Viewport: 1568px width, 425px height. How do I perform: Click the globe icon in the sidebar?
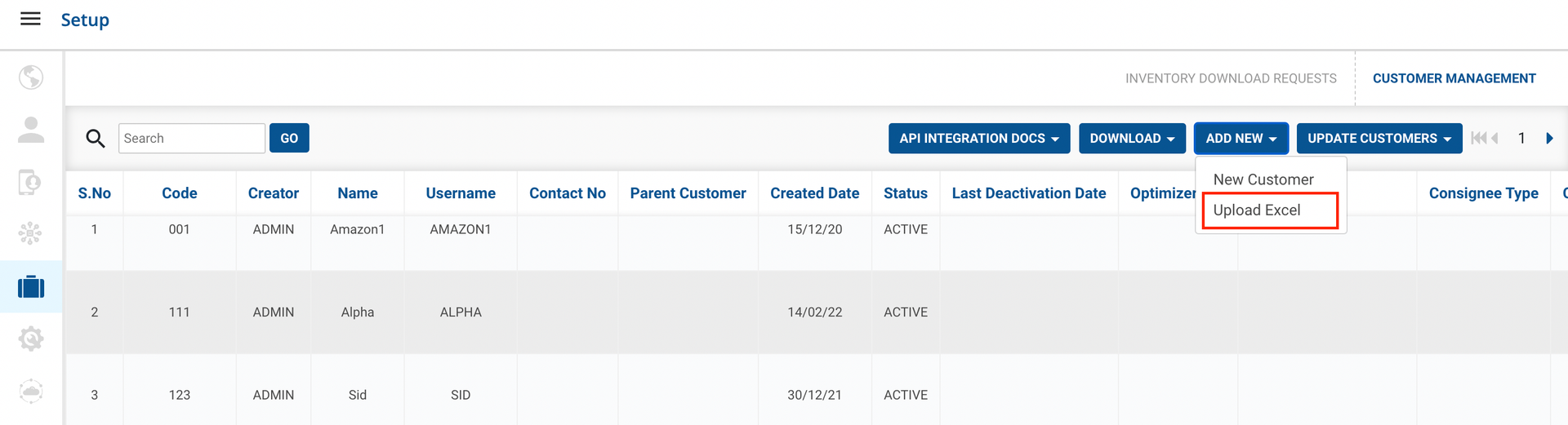click(31, 77)
